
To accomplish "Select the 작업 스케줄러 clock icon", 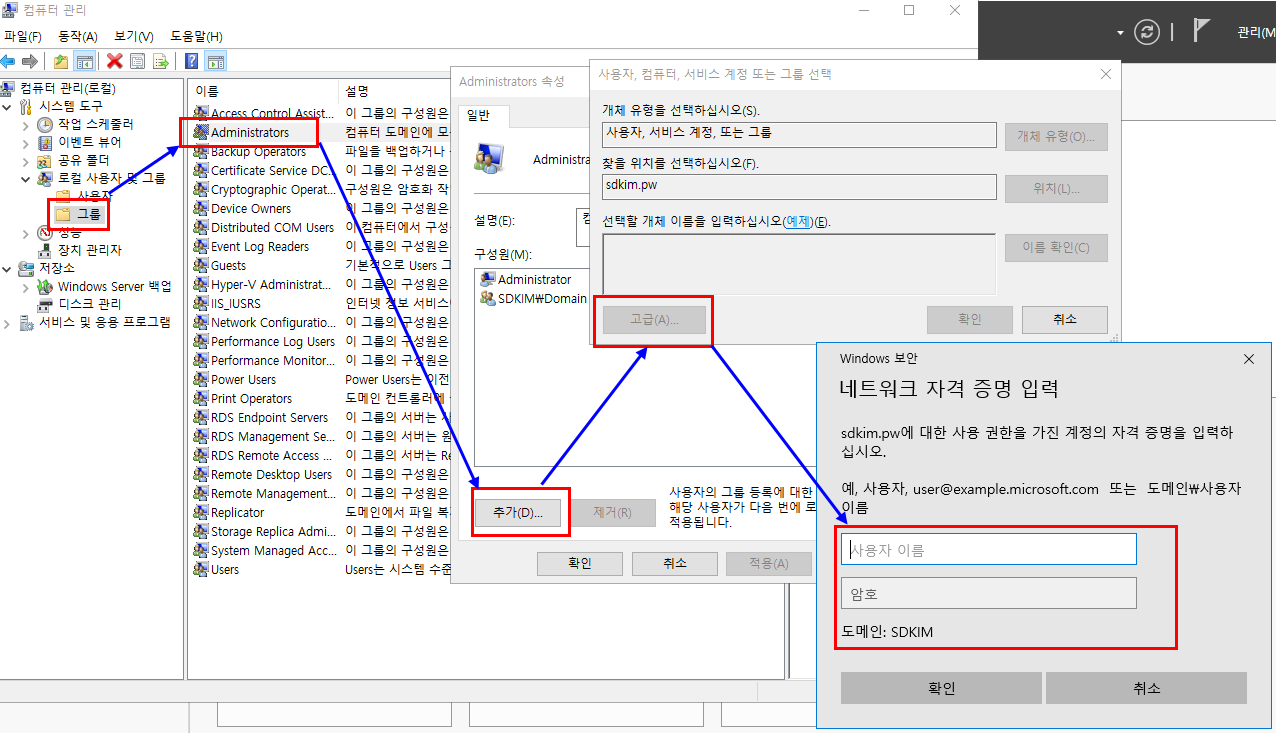I will click(x=45, y=124).
